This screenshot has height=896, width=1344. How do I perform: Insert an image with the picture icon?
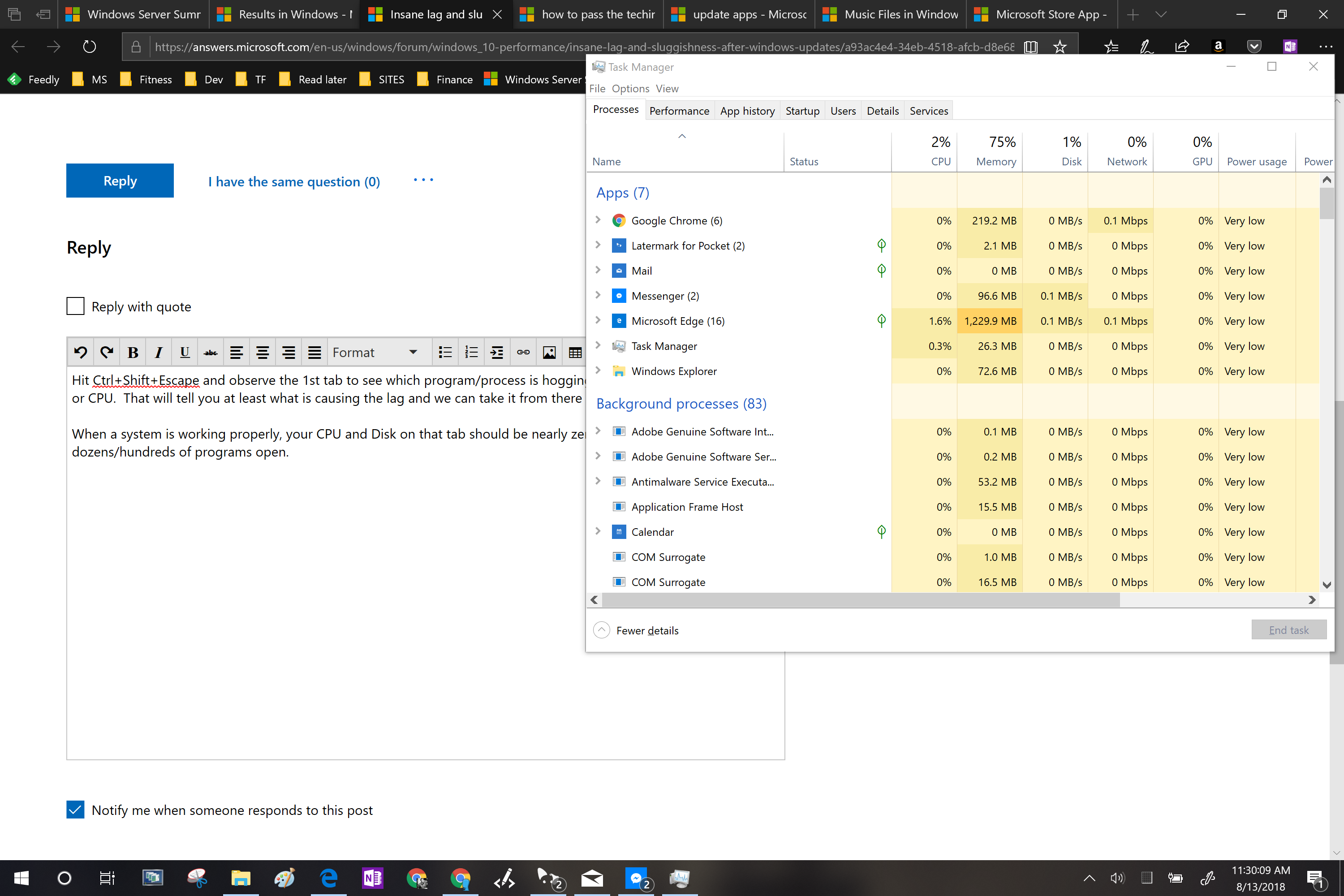click(549, 352)
